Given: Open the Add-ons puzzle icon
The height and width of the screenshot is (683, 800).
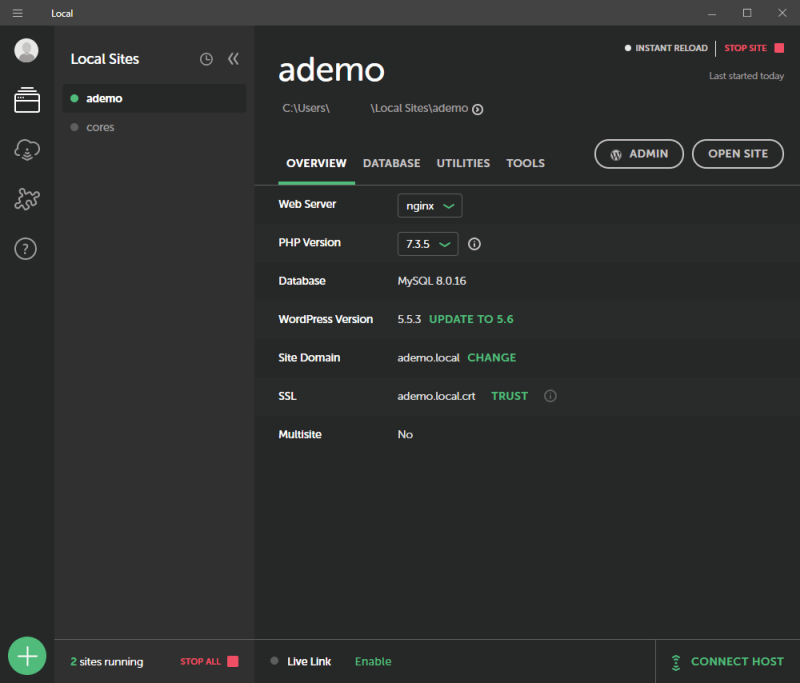Looking at the screenshot, I should pos(27,199).
